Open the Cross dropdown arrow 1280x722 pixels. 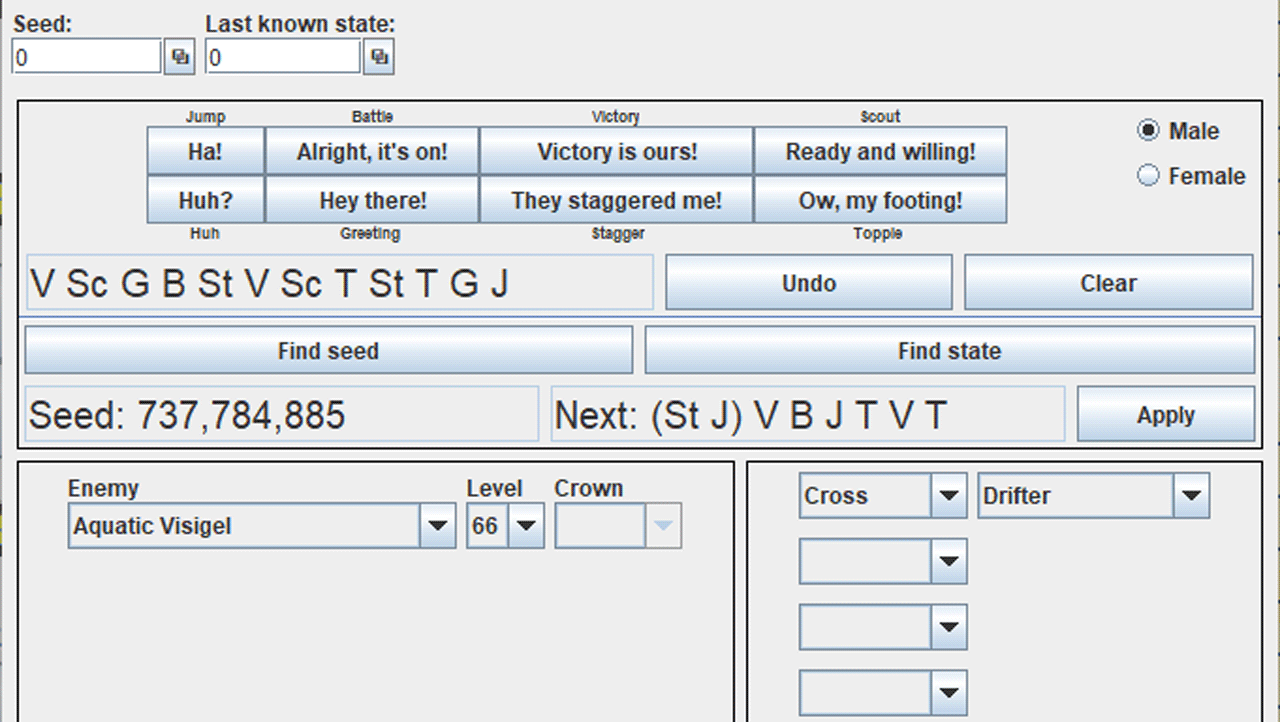[948, 496]
